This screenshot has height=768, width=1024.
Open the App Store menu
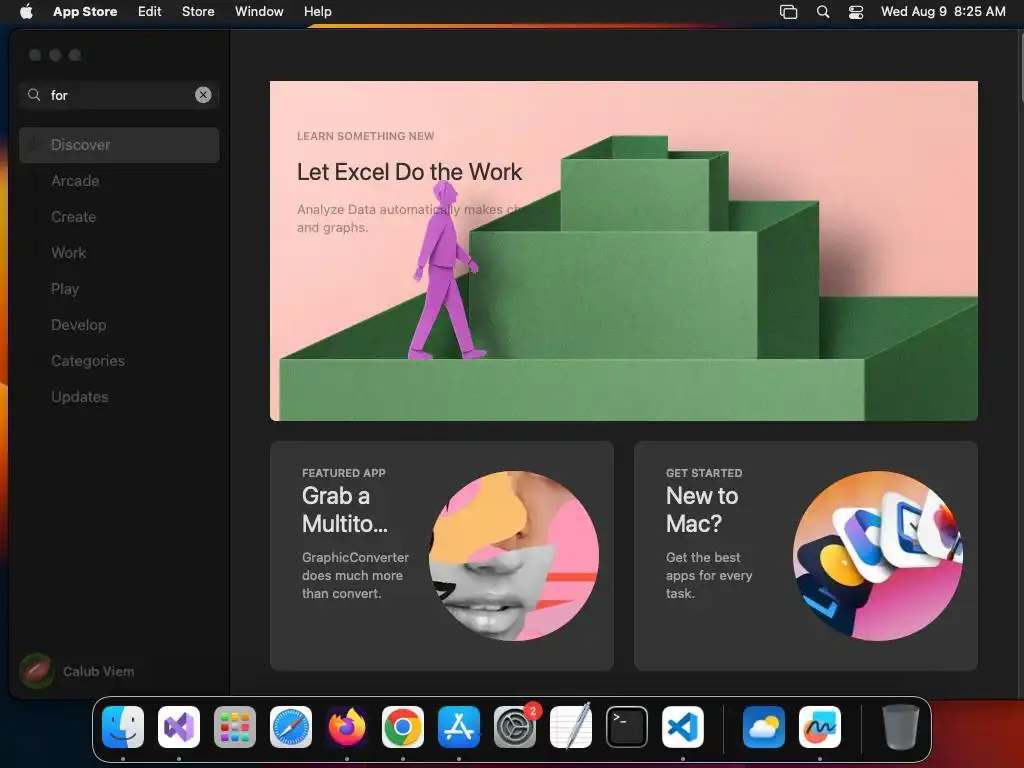click(x=85, y=11)
